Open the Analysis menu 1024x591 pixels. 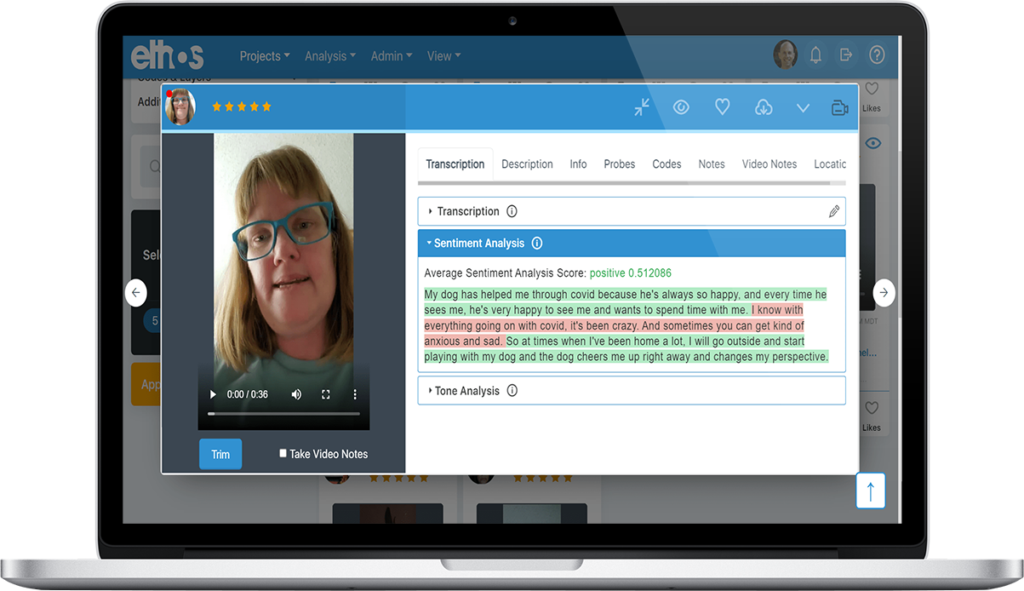pyautogui.click(x=330, y=56)
